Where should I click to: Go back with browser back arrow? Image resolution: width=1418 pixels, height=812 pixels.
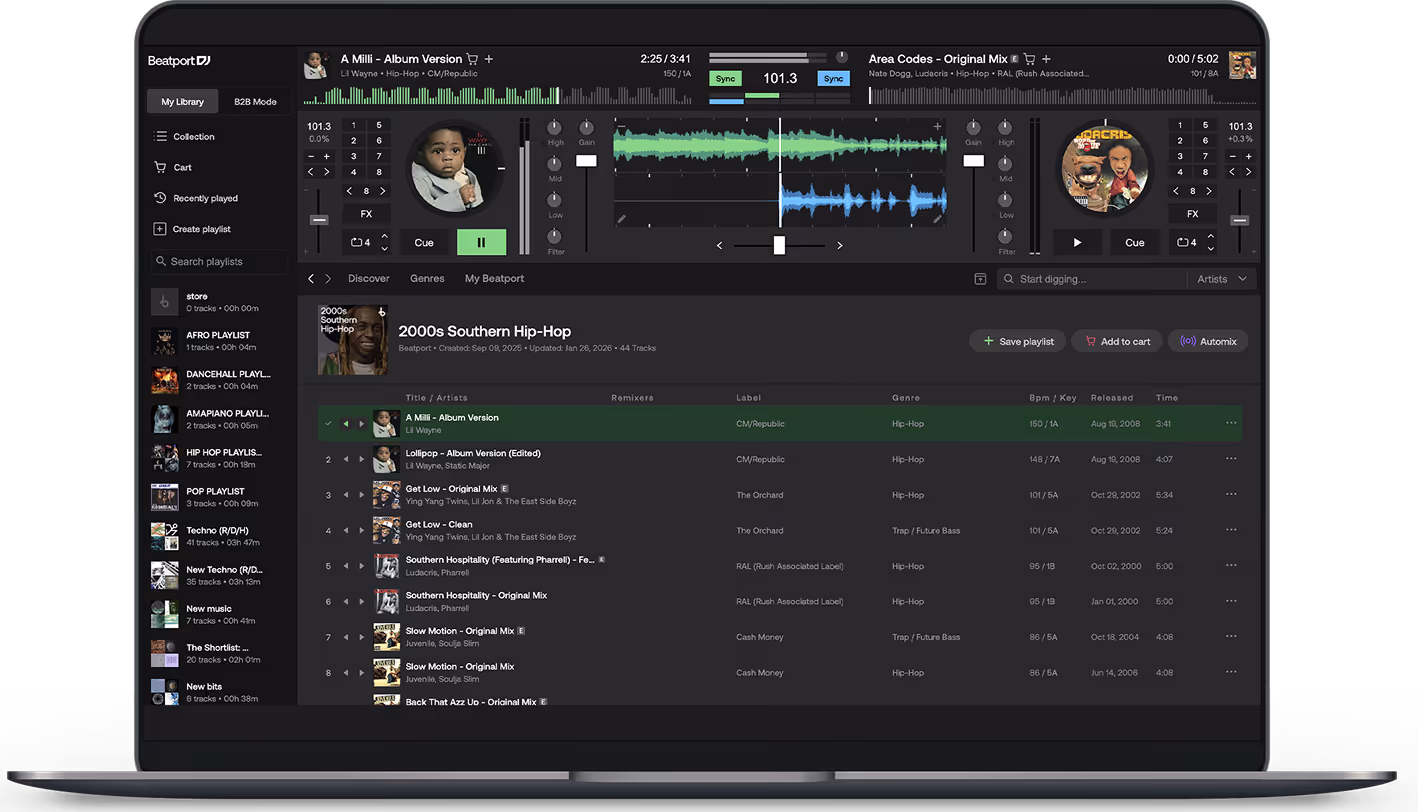311,279
